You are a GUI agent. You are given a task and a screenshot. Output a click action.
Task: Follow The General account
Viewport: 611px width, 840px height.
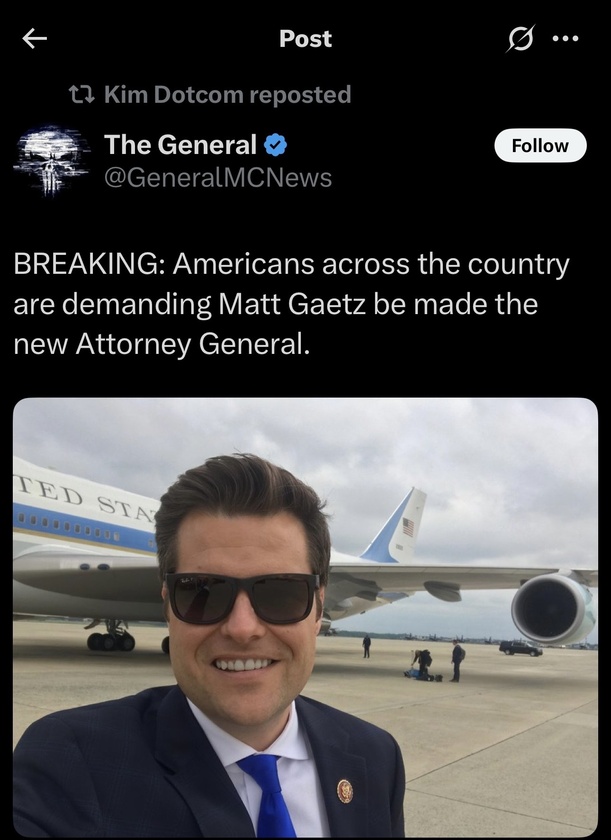[540, 145]
